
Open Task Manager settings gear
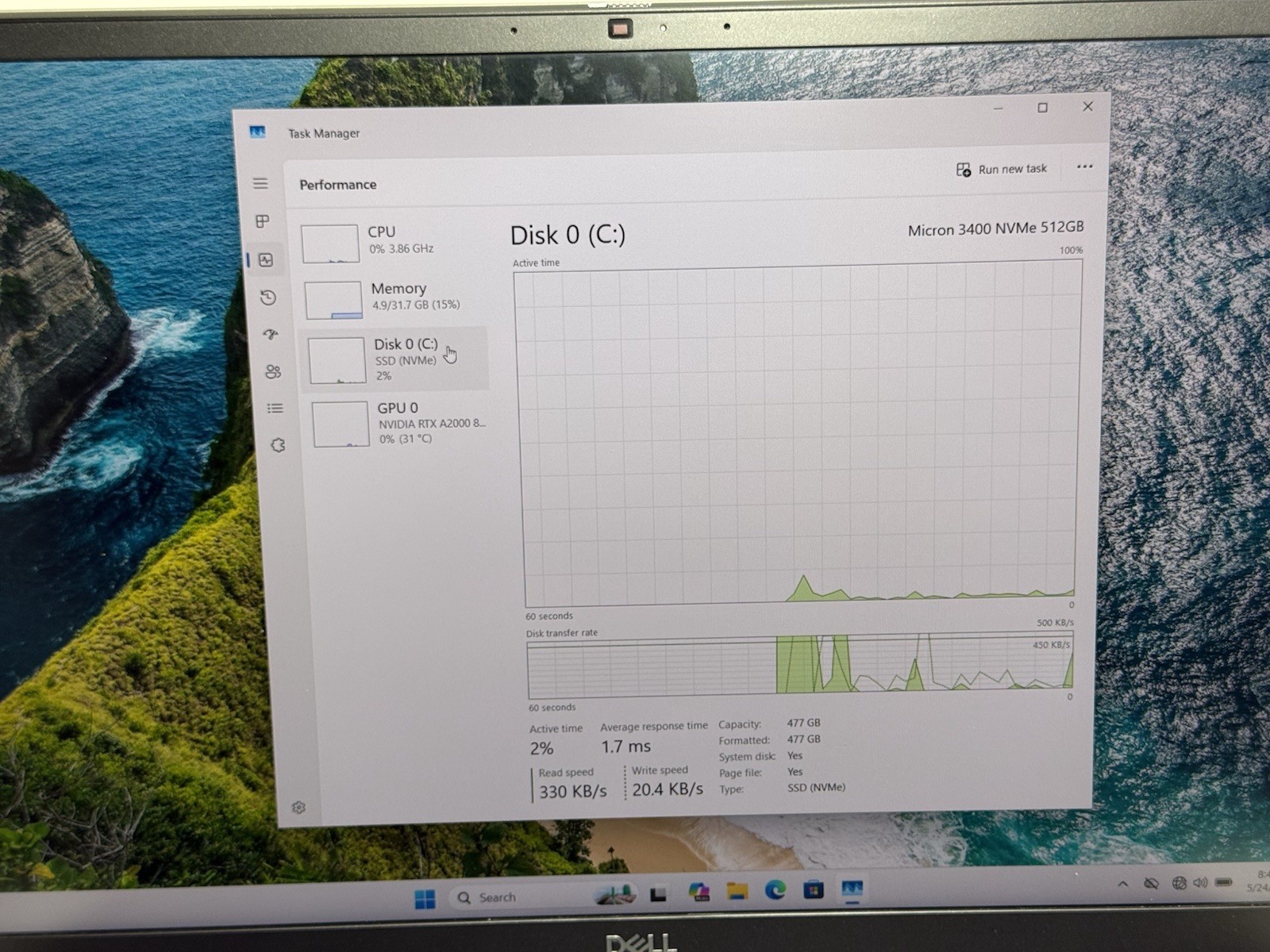click(298, 808)
